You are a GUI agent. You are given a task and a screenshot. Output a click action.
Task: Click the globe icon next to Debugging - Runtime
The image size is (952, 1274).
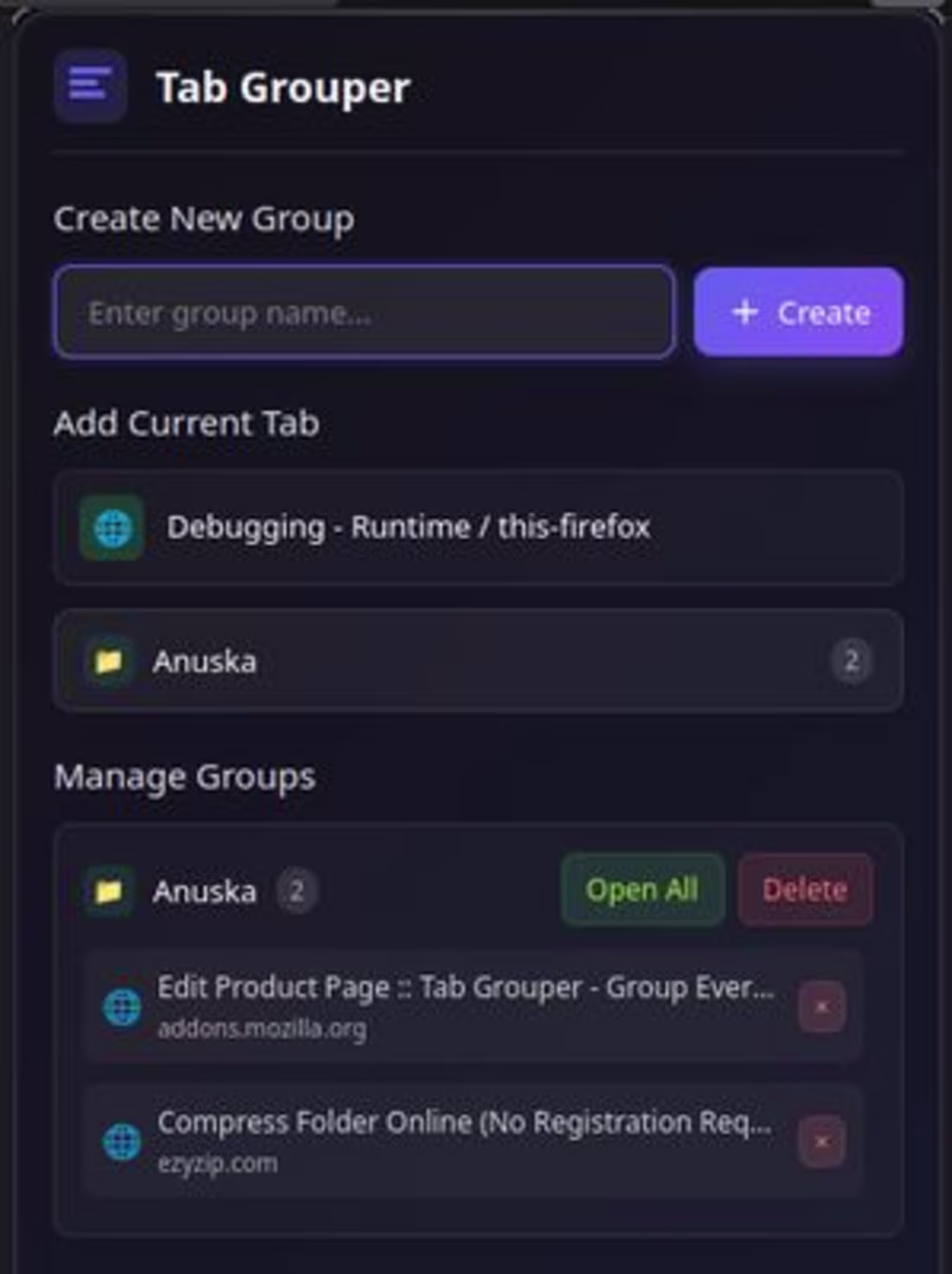(111, 526)
